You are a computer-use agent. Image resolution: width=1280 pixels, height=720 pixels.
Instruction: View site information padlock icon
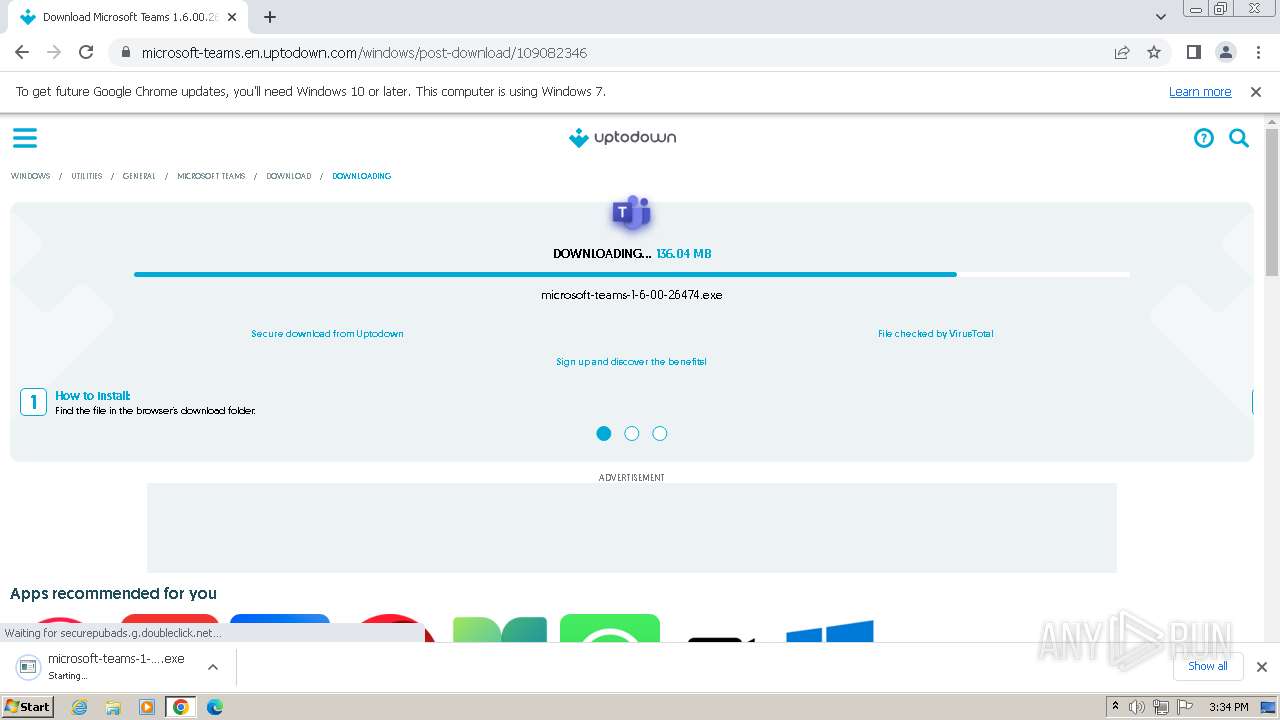(126, 52)
